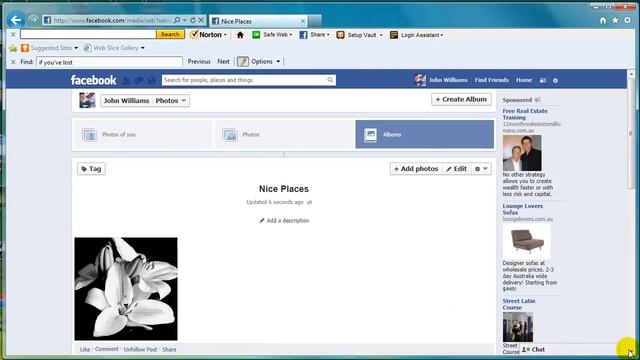Screen dimensions: 640x360
Task: Close the Norton toolbar with its X
Action: (x=13, y=35)
